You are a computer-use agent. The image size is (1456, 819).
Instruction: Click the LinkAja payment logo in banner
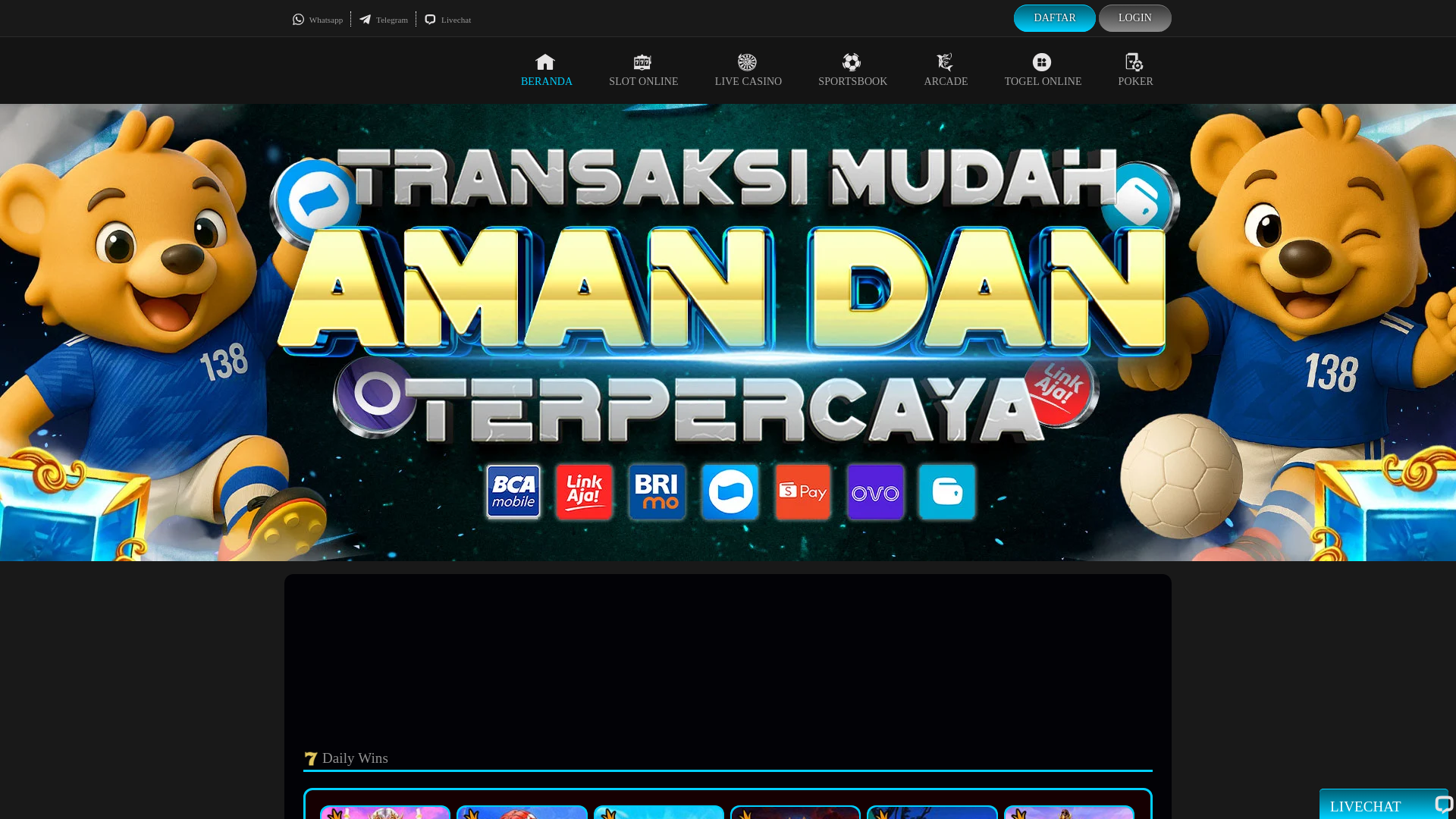584,492
